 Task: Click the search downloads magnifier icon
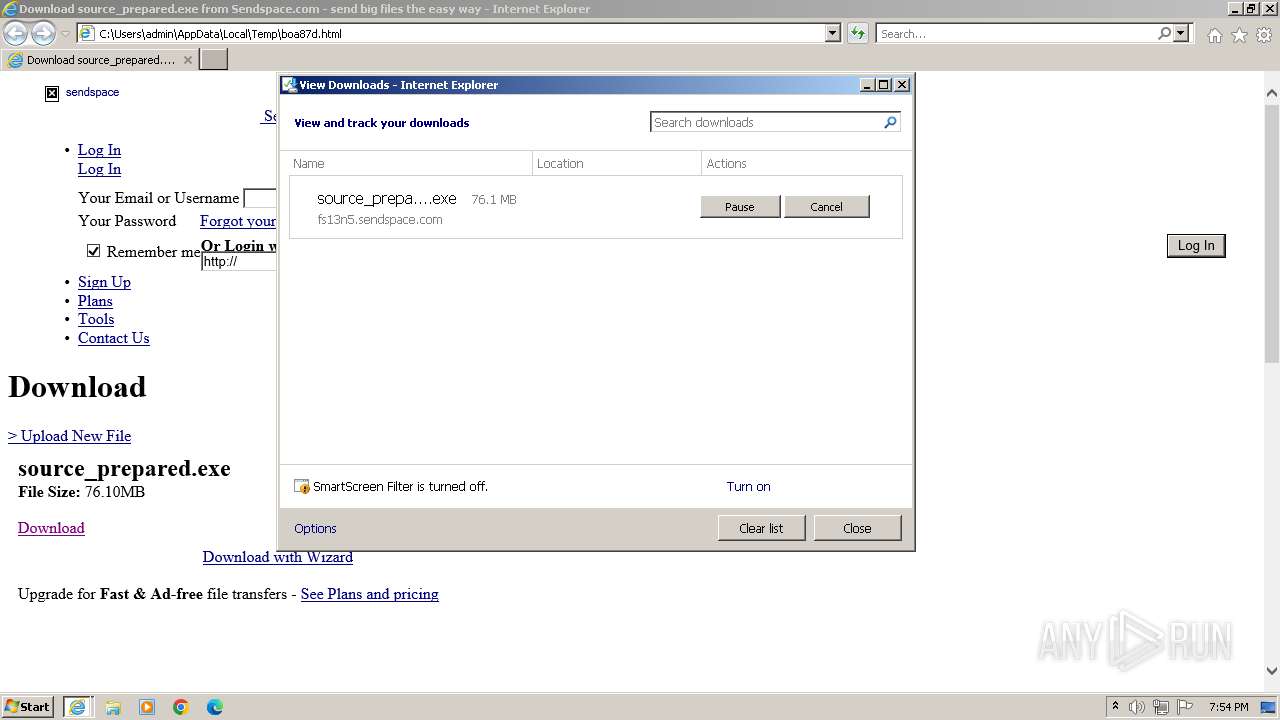coord(890,122)
